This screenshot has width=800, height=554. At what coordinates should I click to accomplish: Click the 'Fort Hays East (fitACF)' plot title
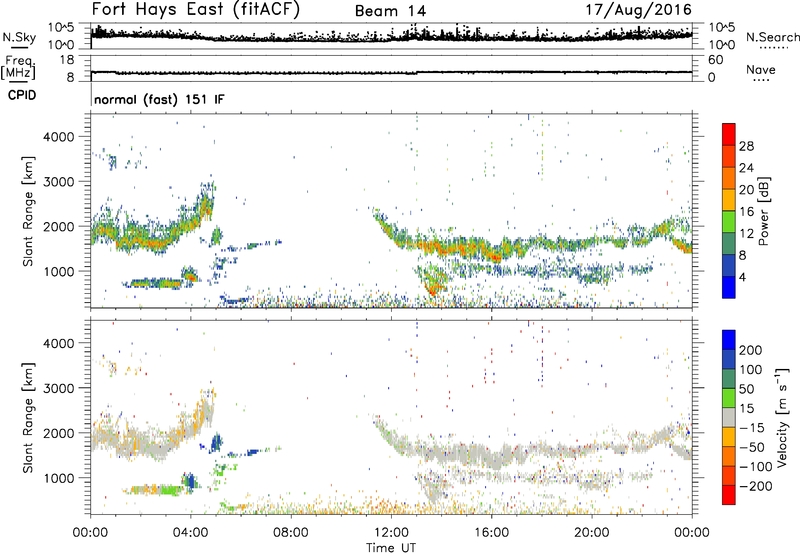[x=196, y=9]
